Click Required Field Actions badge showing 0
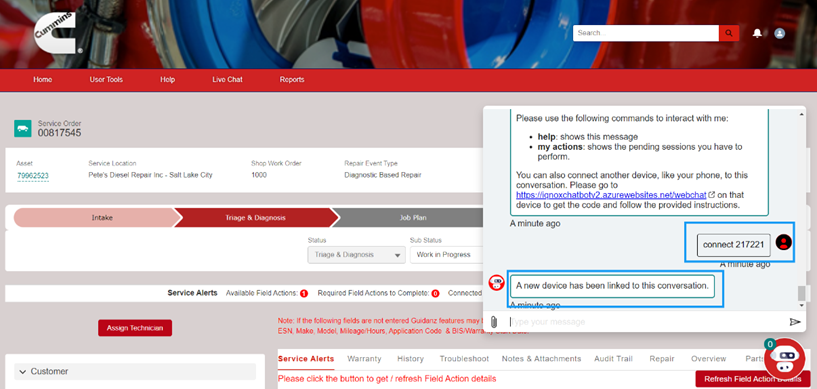The height and width of the screenshot is (389, 817). 435,293
